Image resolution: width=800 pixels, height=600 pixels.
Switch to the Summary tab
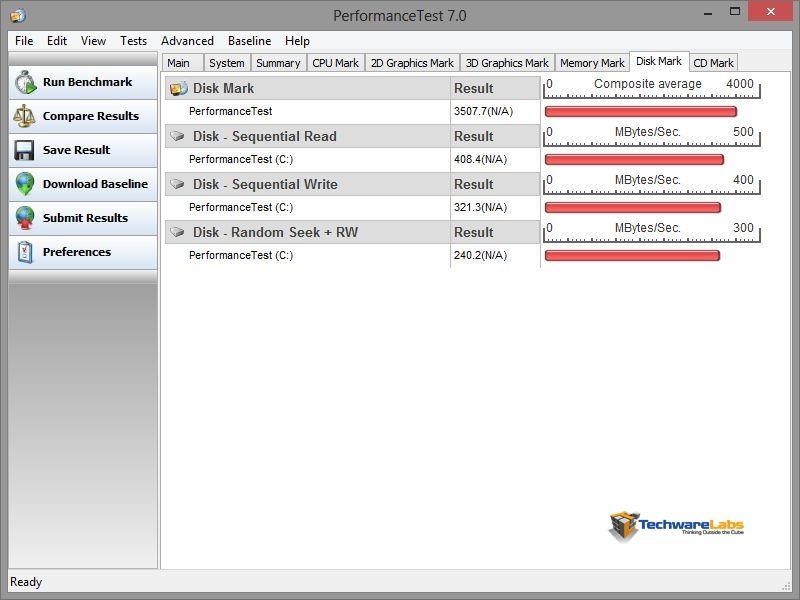click(x=279, y=63)
